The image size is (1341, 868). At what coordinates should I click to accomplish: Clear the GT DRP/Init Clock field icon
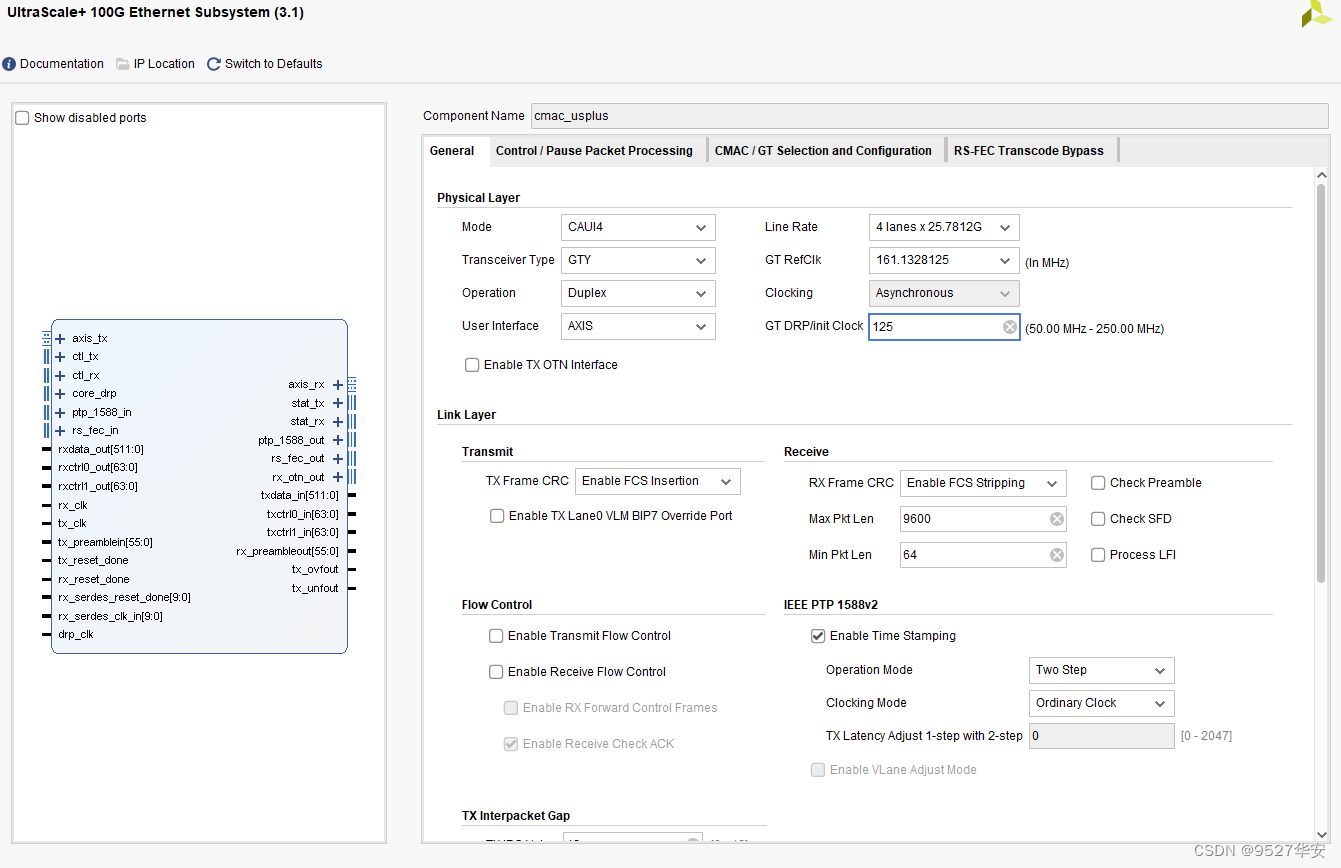point(1009,327)
